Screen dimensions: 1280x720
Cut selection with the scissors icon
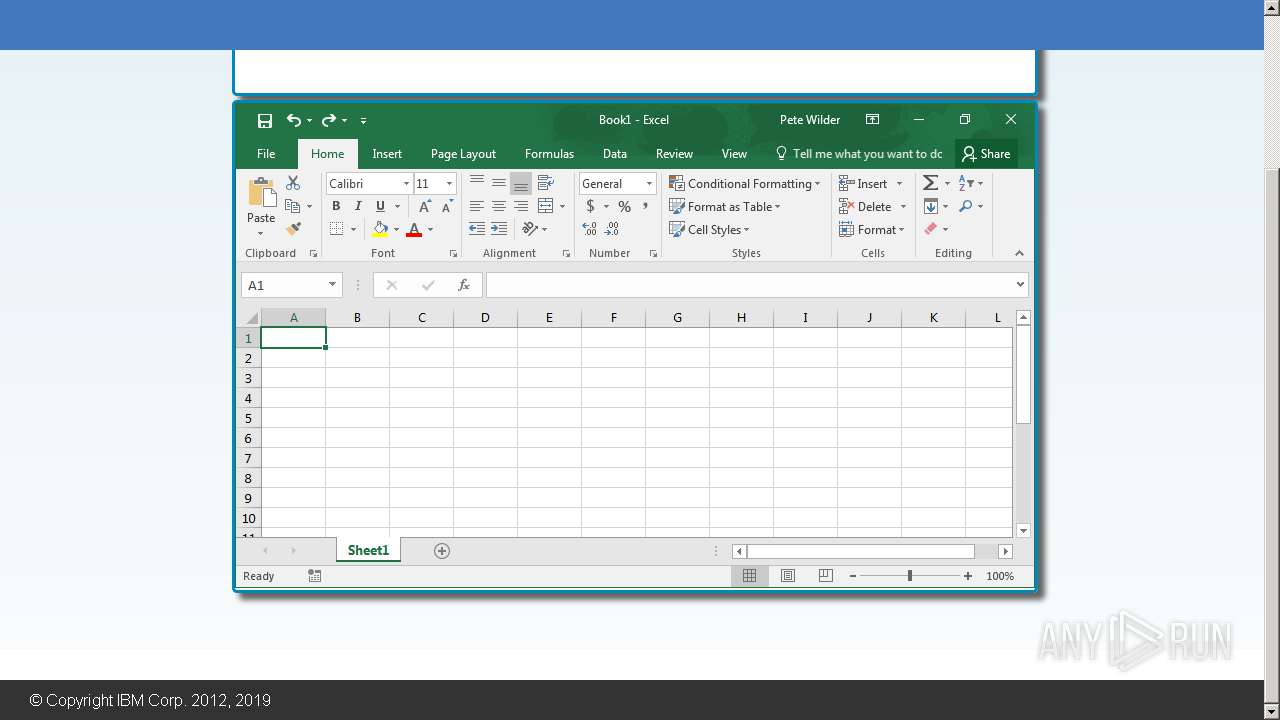coord(293,183)
